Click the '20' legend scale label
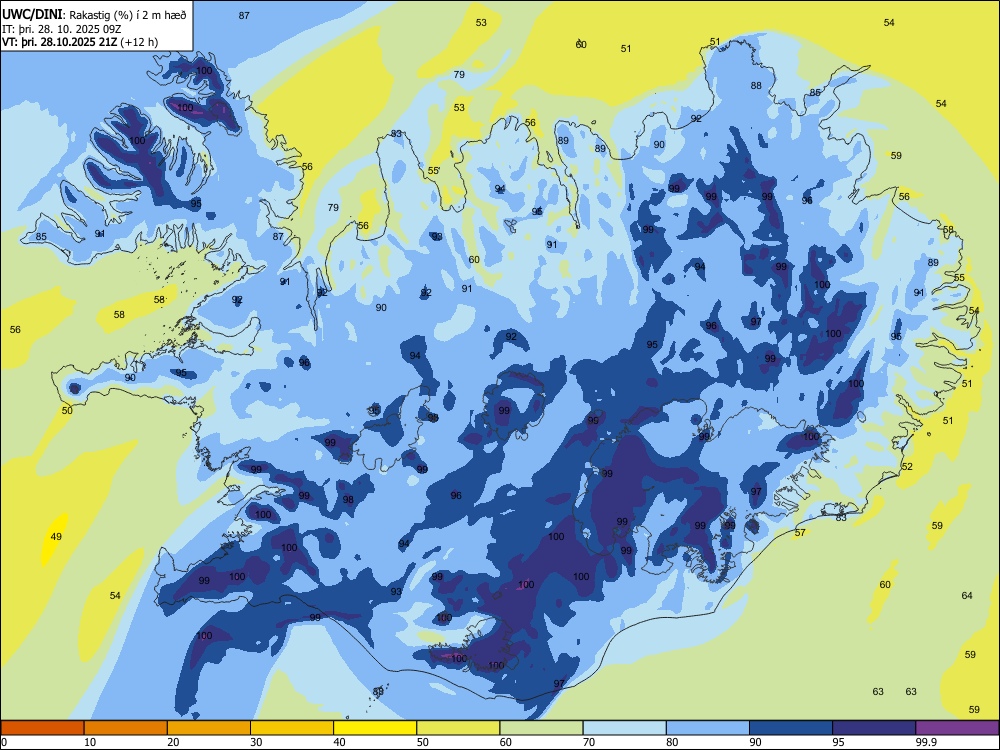This screenshot has width=1000, height=750. click(173, 742)
